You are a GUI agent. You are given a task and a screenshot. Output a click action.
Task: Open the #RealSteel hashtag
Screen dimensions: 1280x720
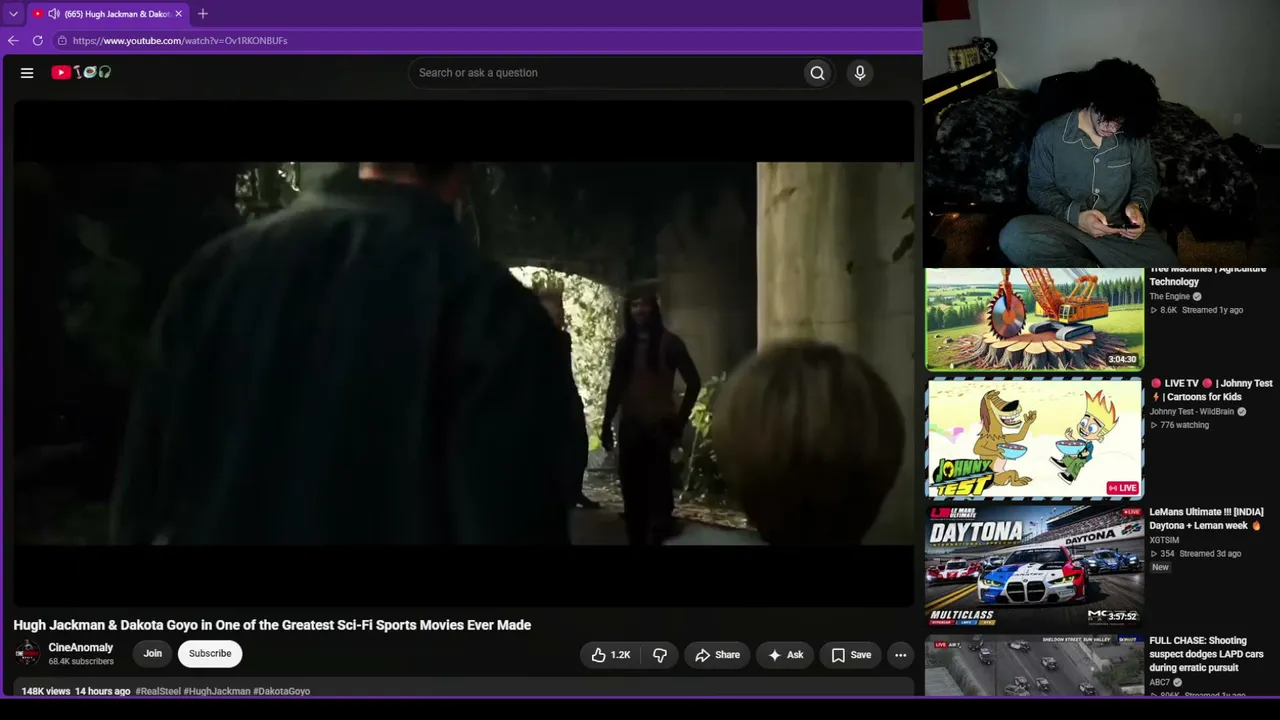[x=158, y=691]
